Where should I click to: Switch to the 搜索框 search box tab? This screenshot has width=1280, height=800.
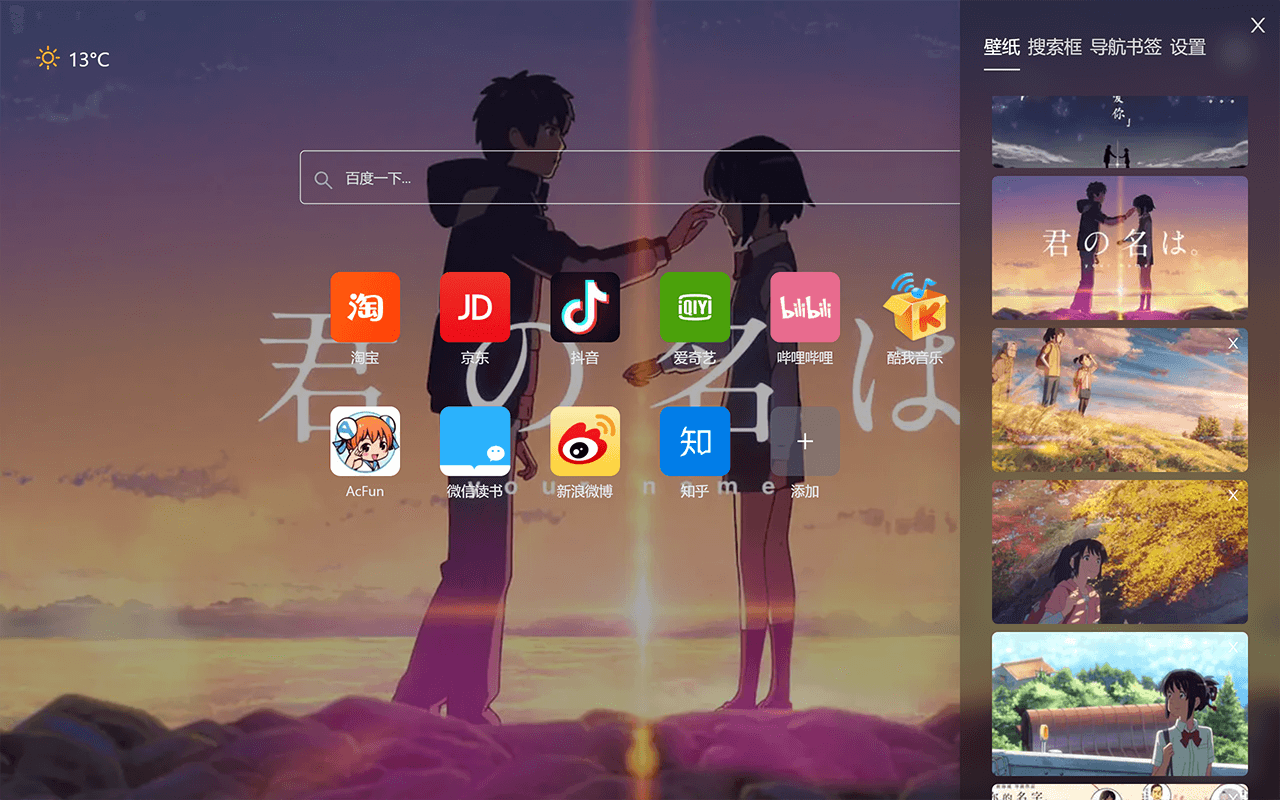pyautogui.click(x=1055, y=47)
